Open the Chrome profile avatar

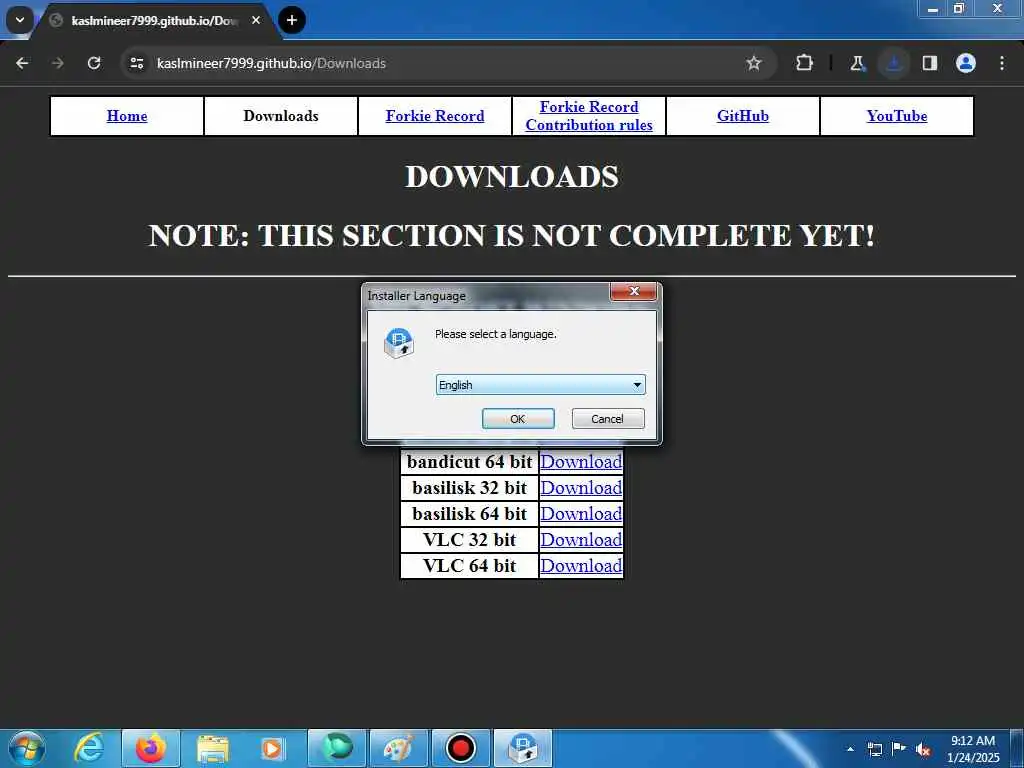(x=966, y=63)
